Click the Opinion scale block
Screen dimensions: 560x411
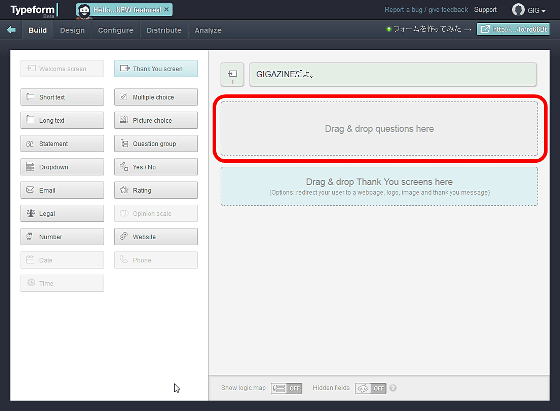point(156,214)
